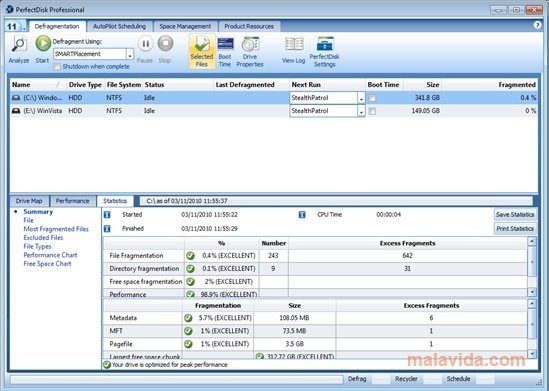This screenshot has height=391, width=549.
Task: Open PerfectDisk Settings
Action: 325,52
